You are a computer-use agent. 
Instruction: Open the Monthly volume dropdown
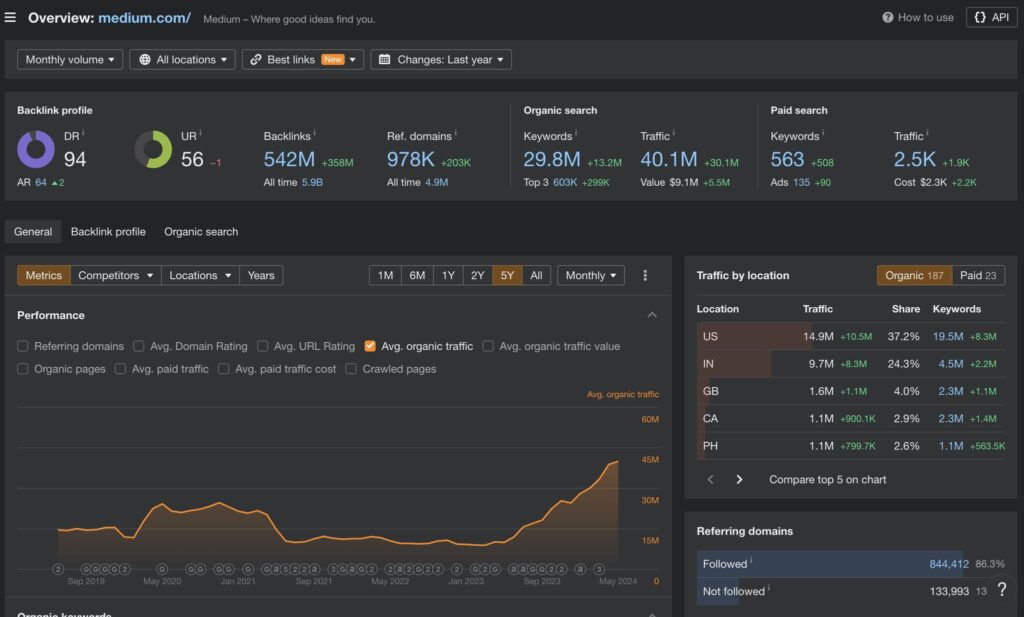coord(70,59)
